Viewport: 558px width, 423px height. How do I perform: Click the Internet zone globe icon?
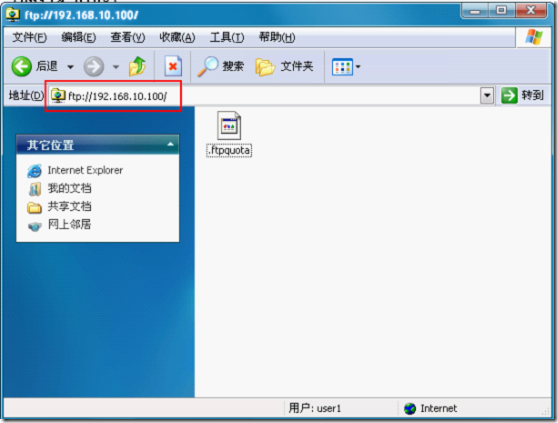click(x=410, y=408)
